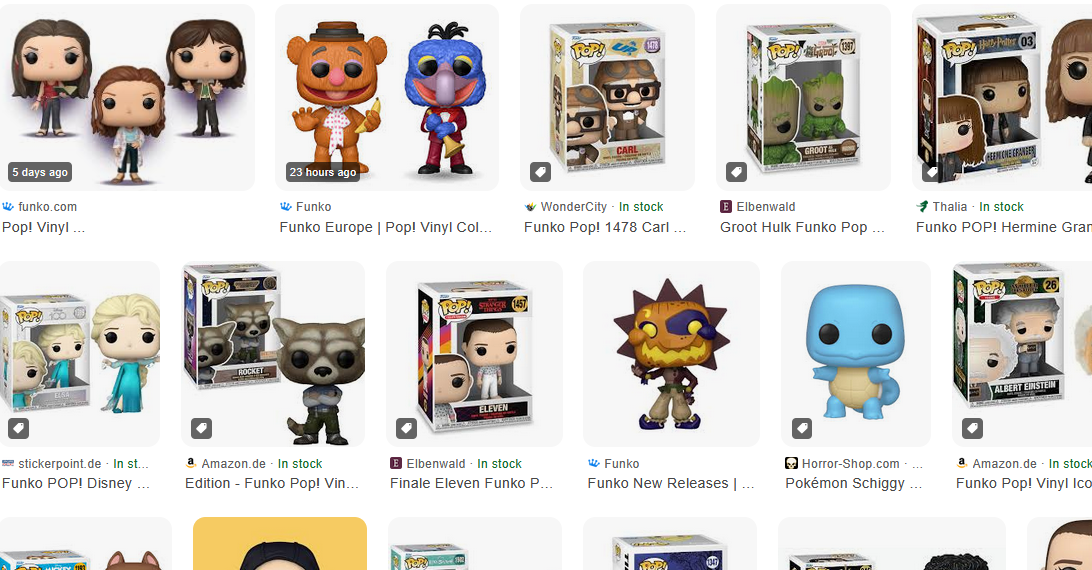1092x570 pixels.
Task: Click the Elbenwald favicon beside Groot result
Action: pyautogui.click(x=726, y=207)
